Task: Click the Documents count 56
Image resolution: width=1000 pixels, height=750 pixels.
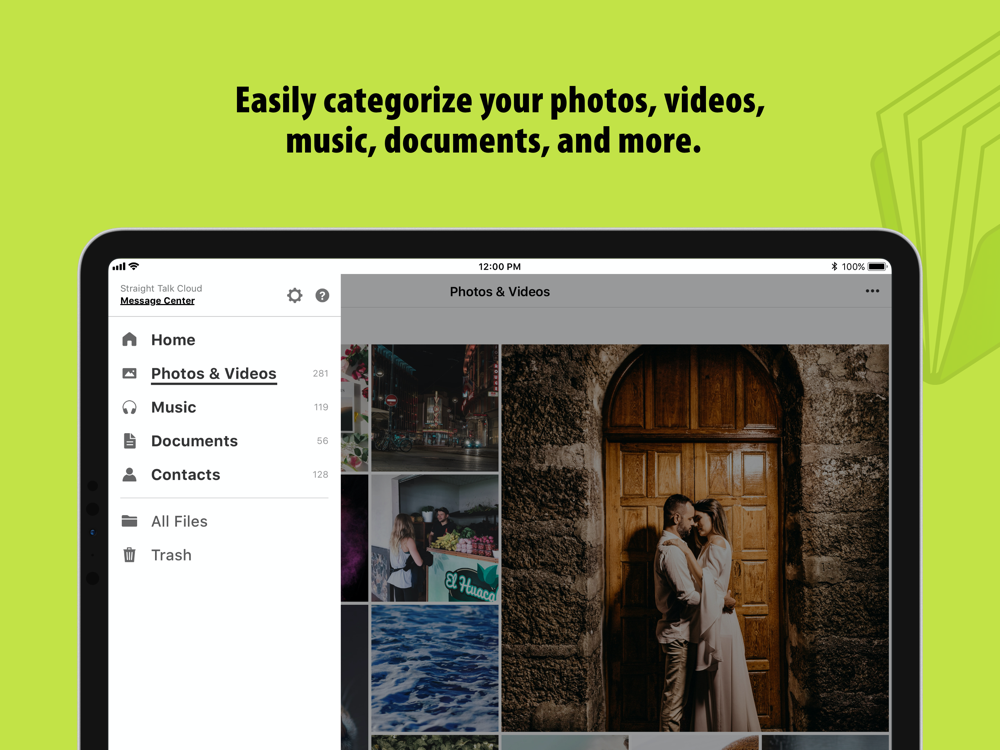Action: 322,441
